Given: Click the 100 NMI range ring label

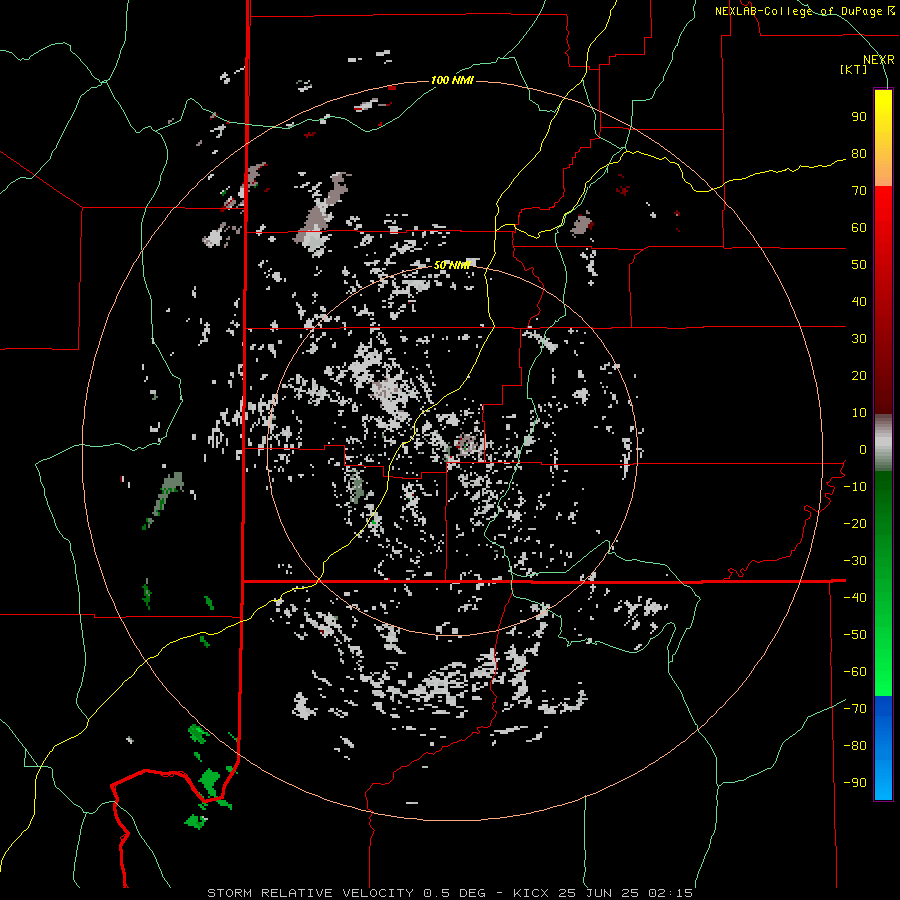Looking at the screenshot, I should click(452, 80).
